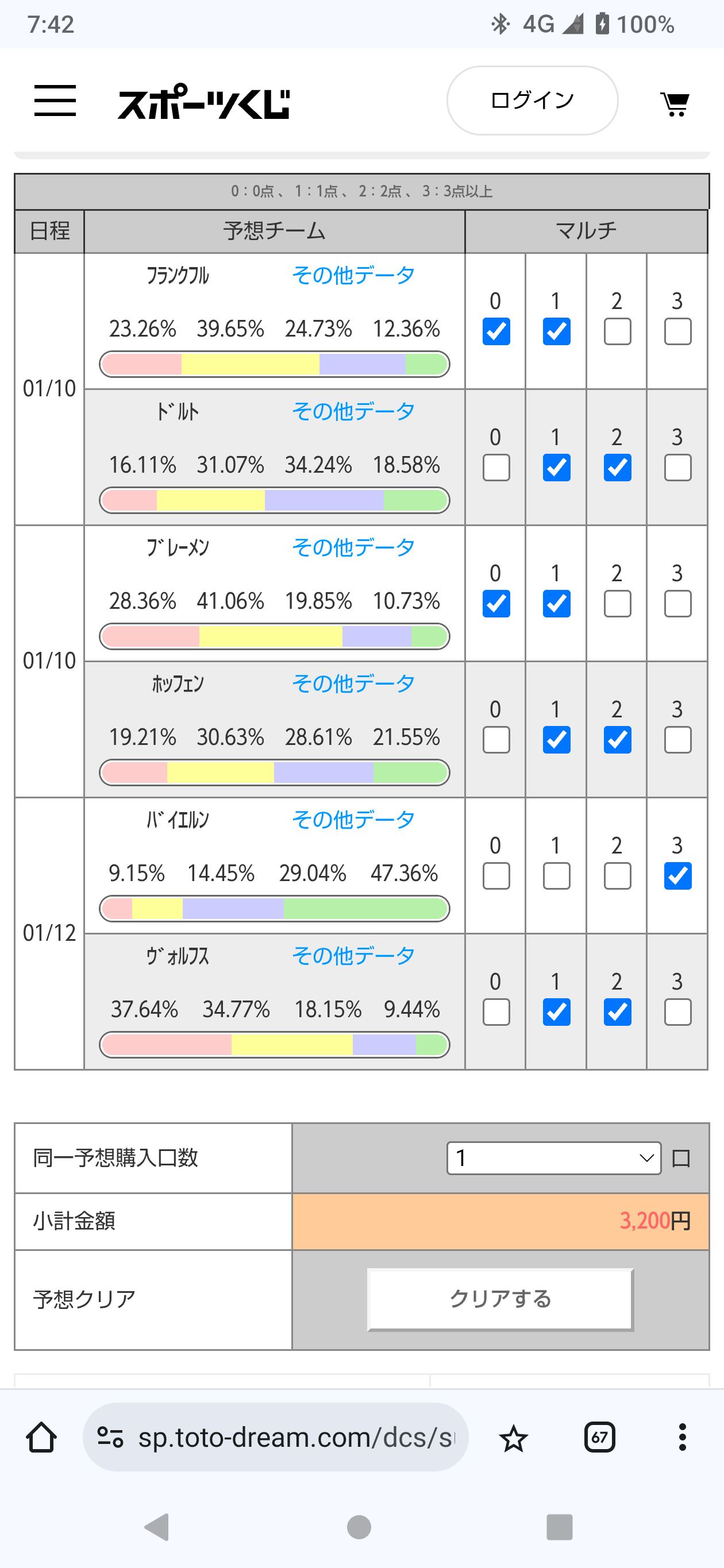Check 3 goals for ドルト
Image resolution: width=724 pixels, height=1568 pixels.
pos(677,468)
